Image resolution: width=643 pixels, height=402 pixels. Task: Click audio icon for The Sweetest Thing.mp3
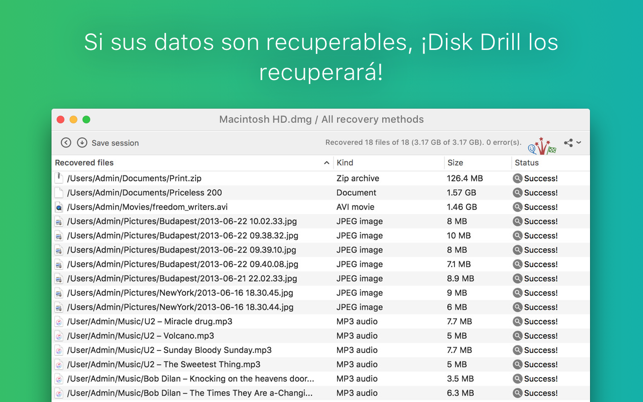(x=59, y=364)
